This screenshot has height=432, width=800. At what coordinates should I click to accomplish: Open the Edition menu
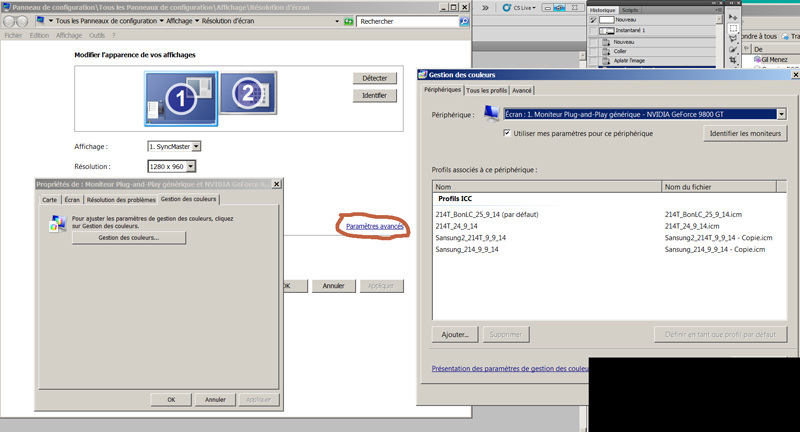[39, 35]
